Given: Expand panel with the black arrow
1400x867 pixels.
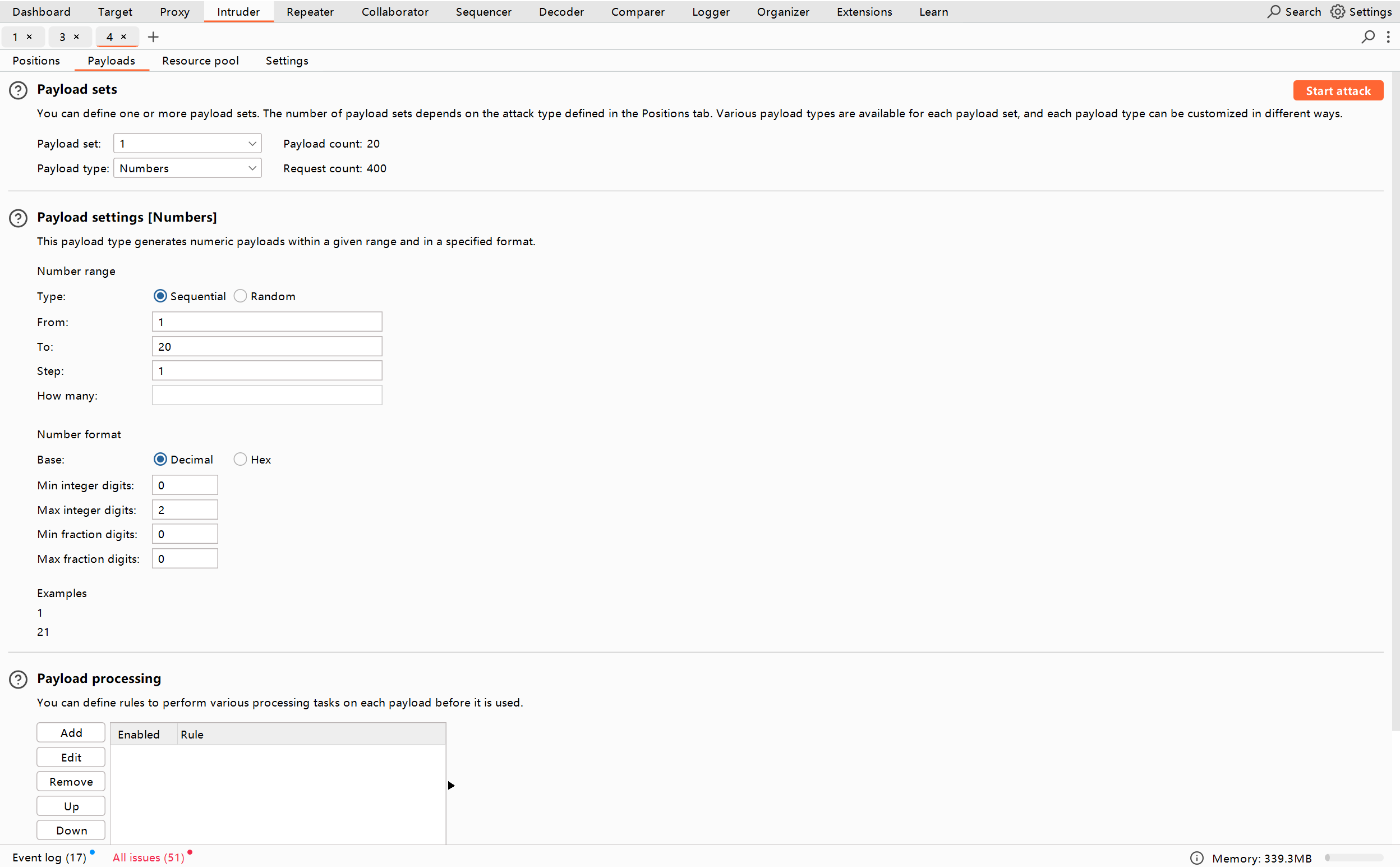Looking at the screenshot, I should tap(451, 786).
